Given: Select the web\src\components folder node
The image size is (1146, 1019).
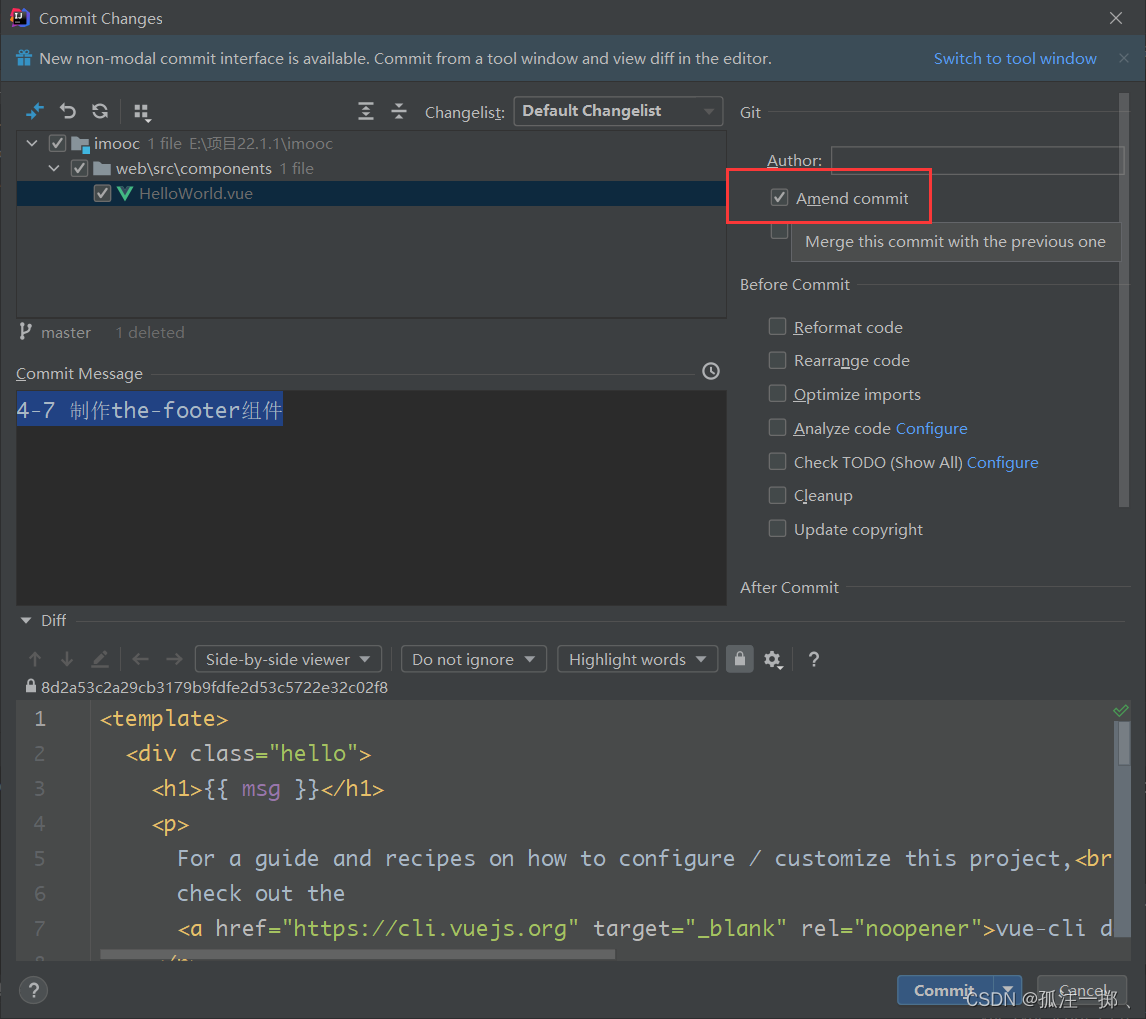Looking at the screenshot, I should point(193,169).
